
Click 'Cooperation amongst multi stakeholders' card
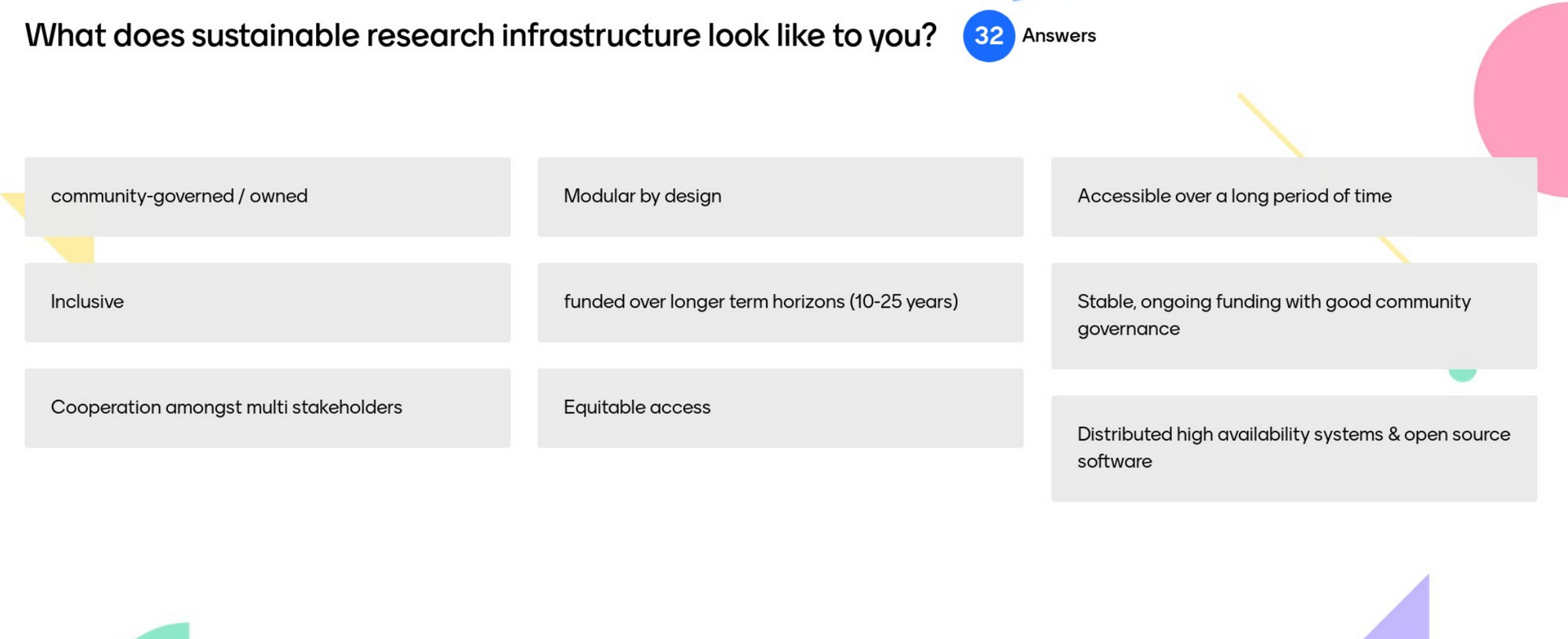[267, 408]
